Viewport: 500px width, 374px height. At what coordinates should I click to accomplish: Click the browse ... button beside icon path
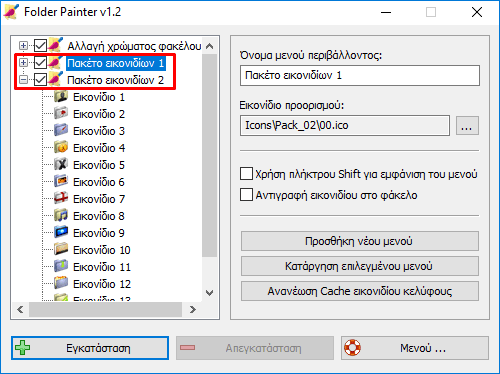[467, 126]
